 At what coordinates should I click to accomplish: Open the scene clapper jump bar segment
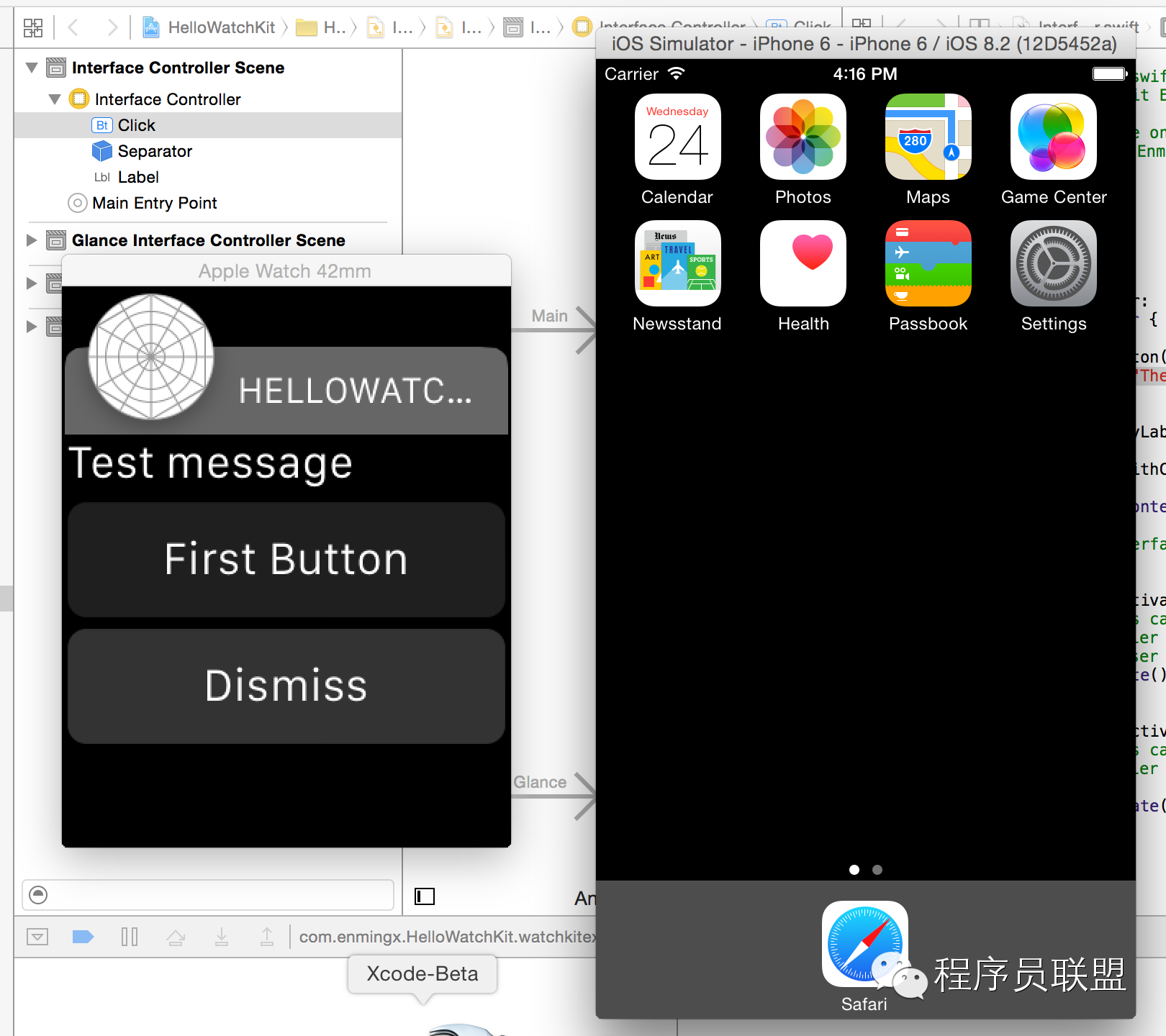(x=528, y=28)
